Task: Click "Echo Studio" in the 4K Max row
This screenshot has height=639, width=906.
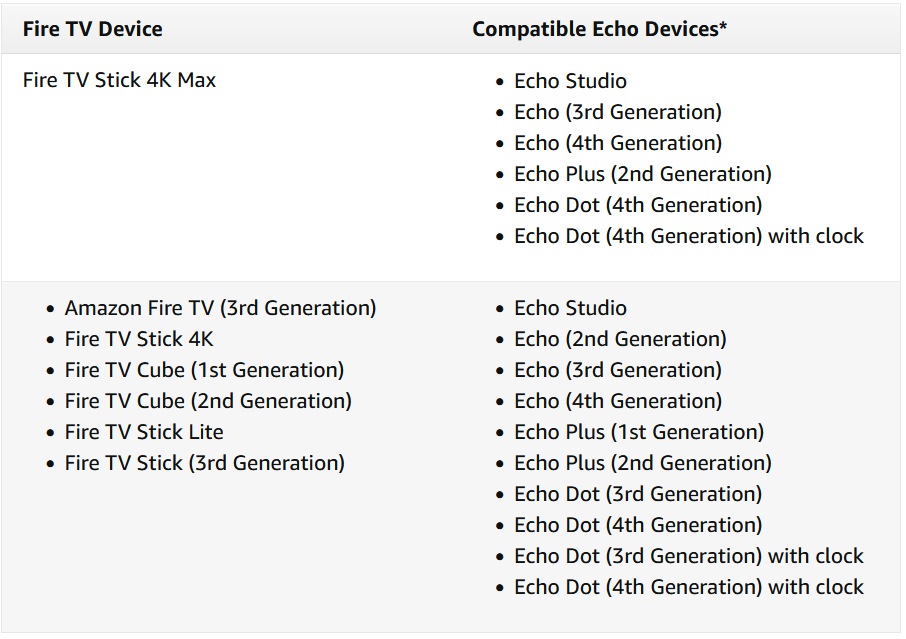Action: tap(570, 81)
